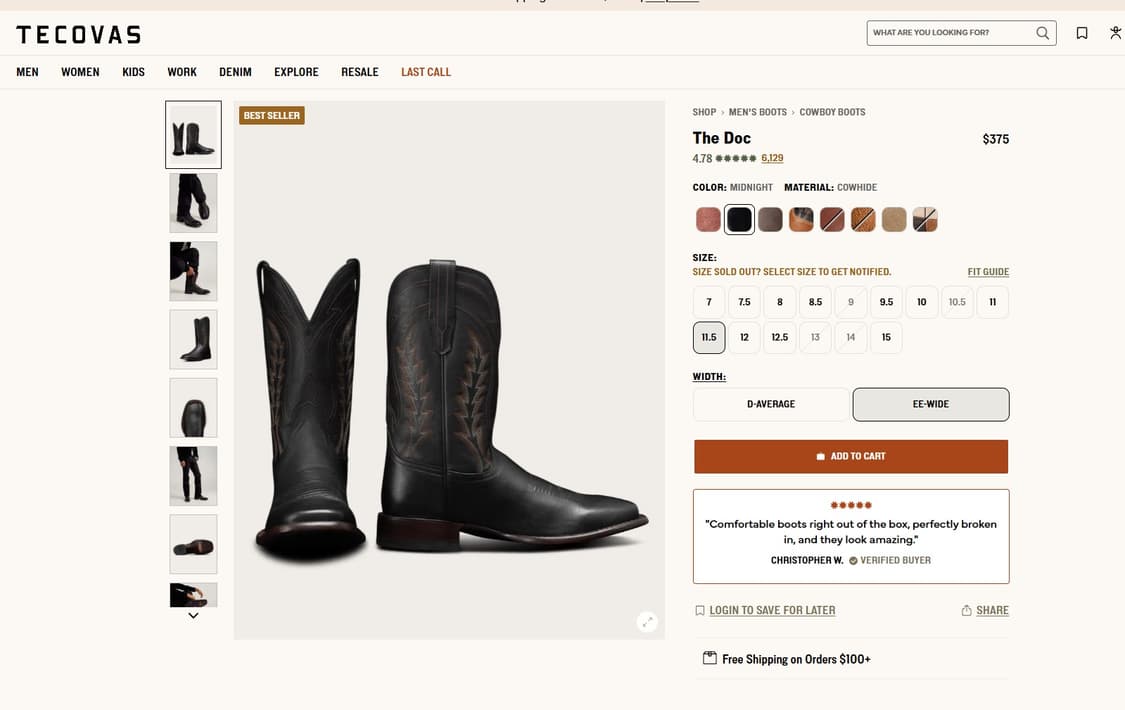This screenshot has width=1125, height=710.
Task: Click Login to Save for Later bookmark
Action: 765,610
